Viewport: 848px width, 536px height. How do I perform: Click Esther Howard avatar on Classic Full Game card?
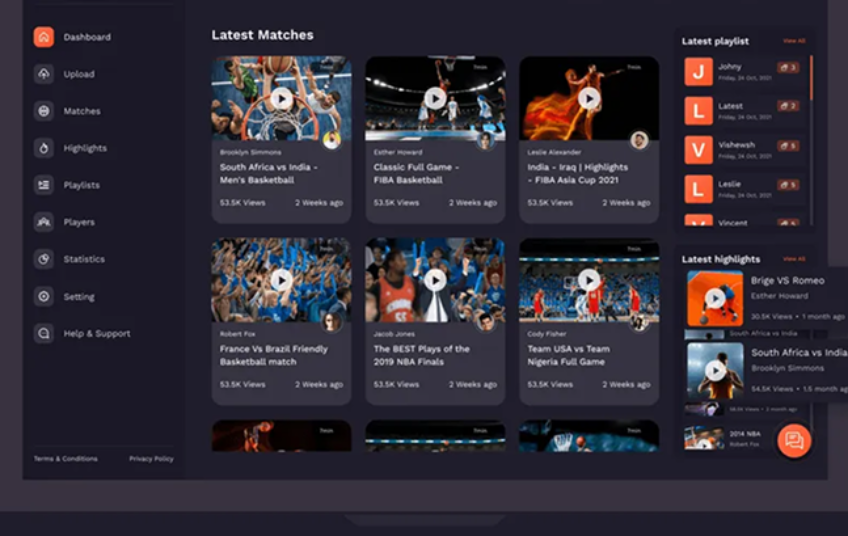coord(485,140)
